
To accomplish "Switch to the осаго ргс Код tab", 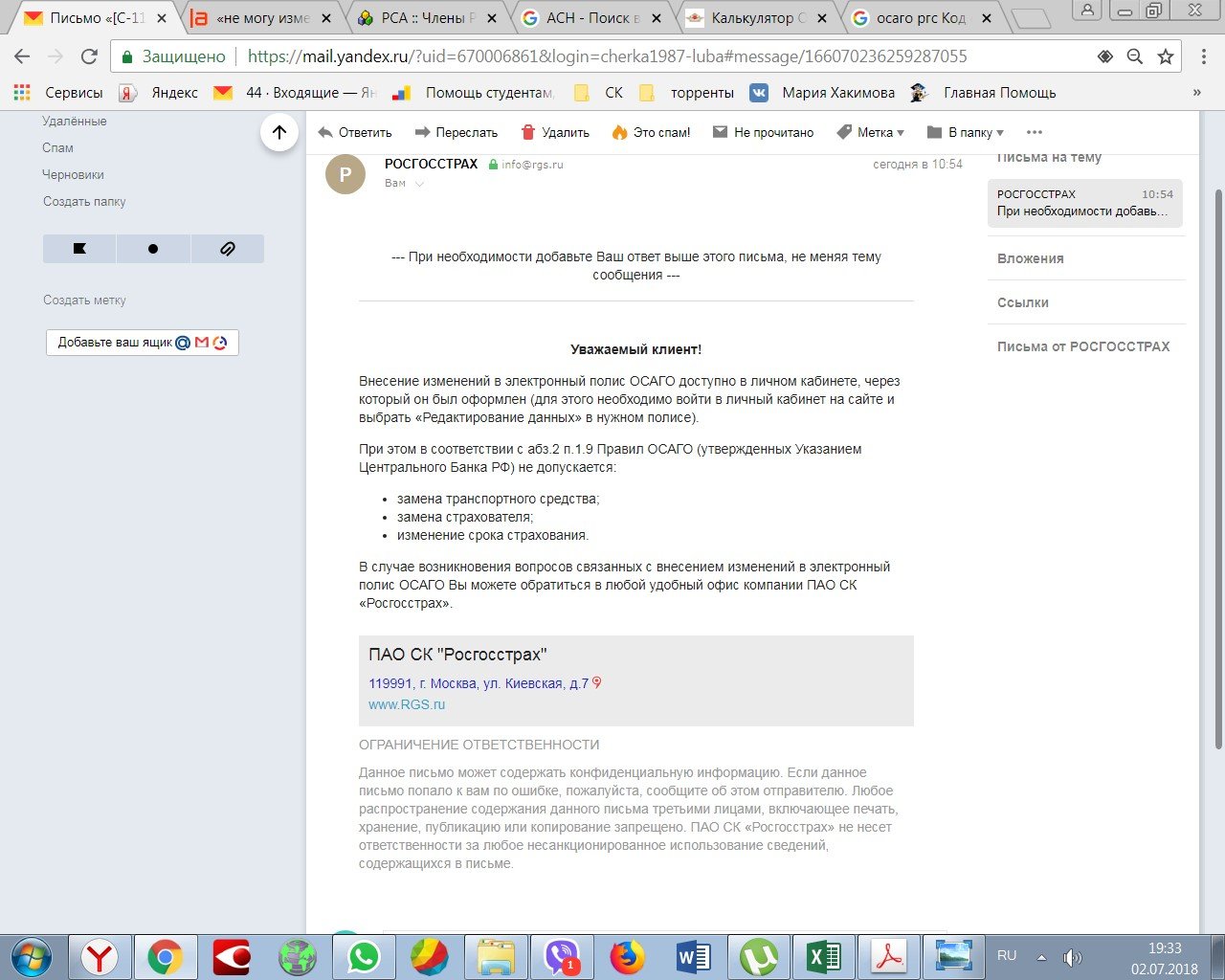I will [x=923, y=18].
